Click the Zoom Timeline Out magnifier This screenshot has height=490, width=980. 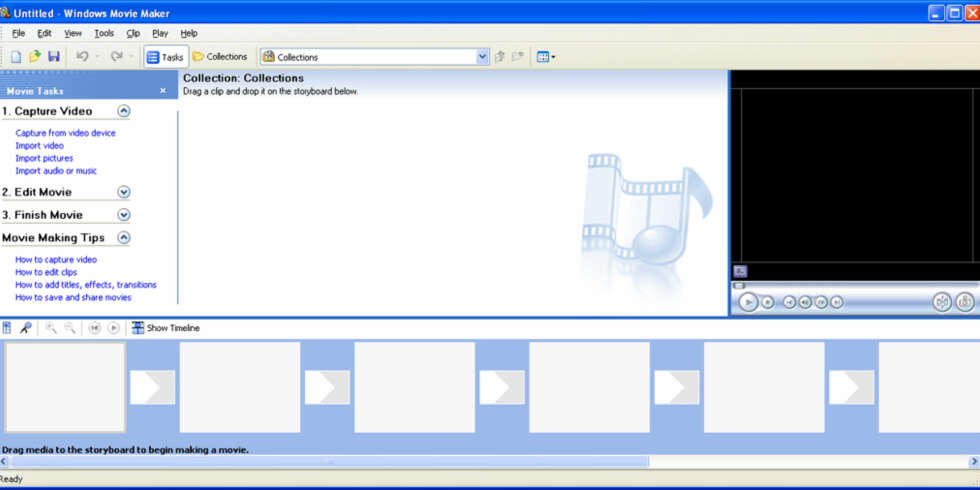[70, 328]
